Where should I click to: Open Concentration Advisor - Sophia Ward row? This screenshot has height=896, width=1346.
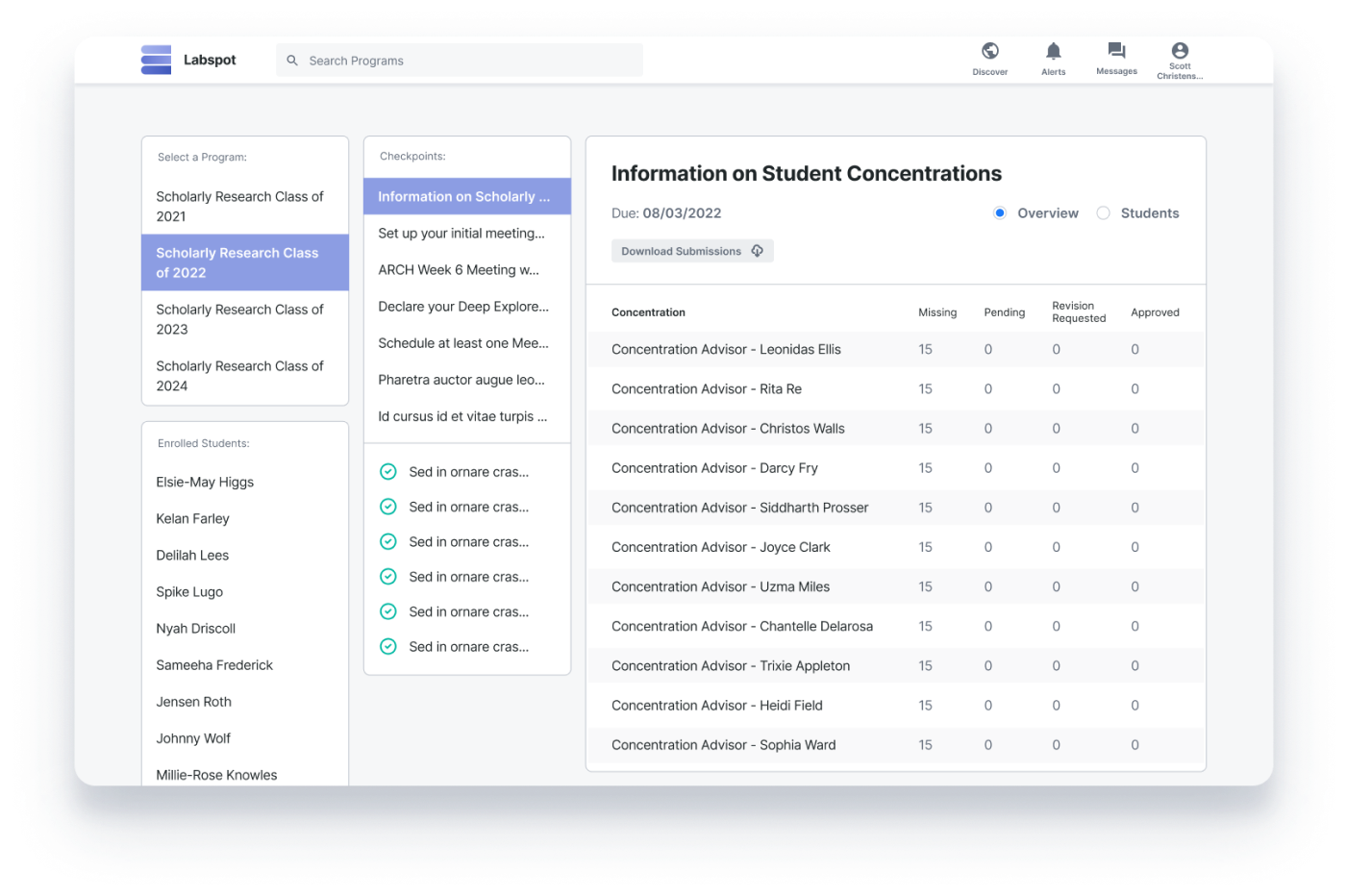pyautogui.click(x=896, y=744)
